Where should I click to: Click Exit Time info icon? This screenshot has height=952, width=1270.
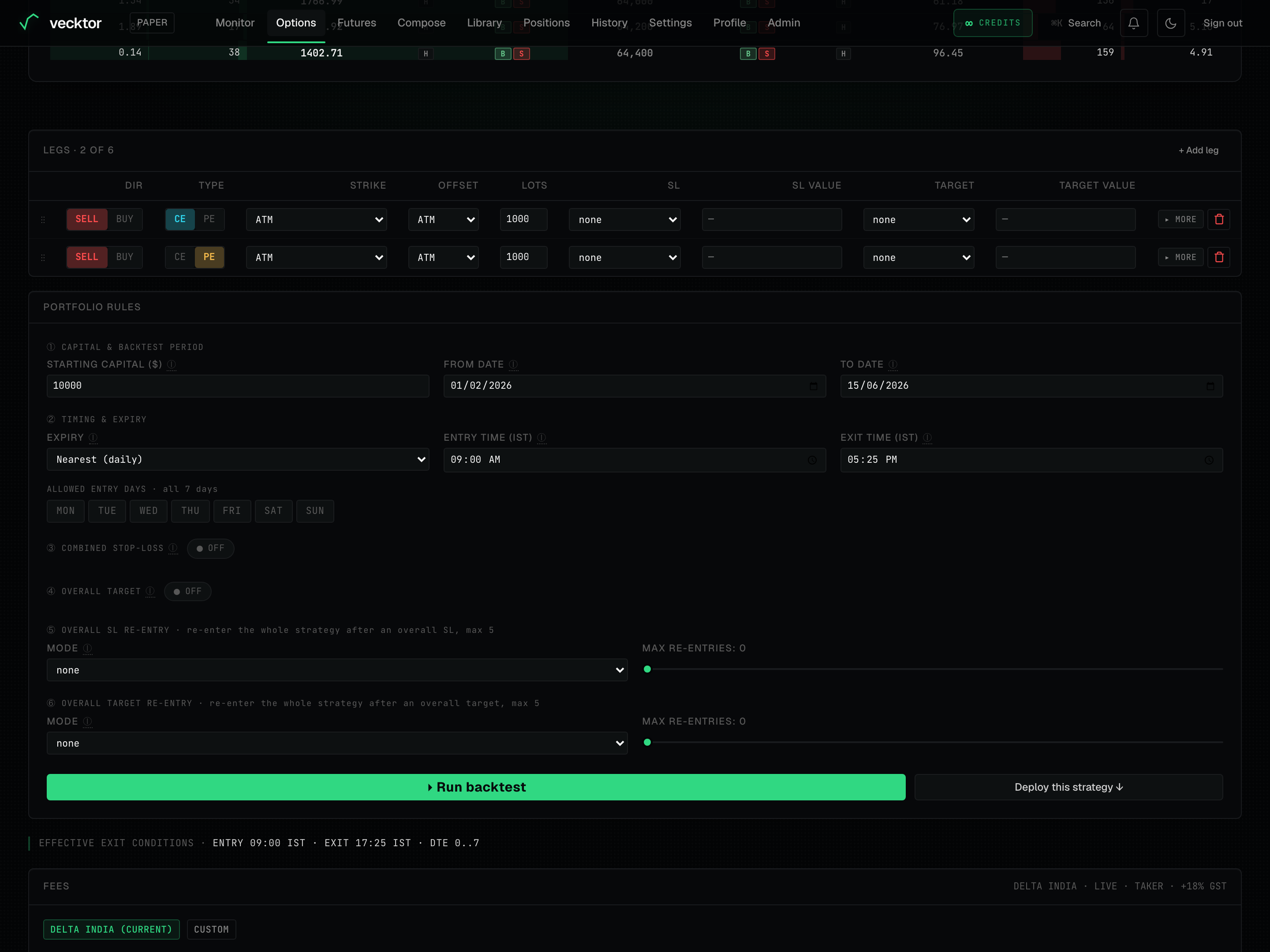point(926,437)
